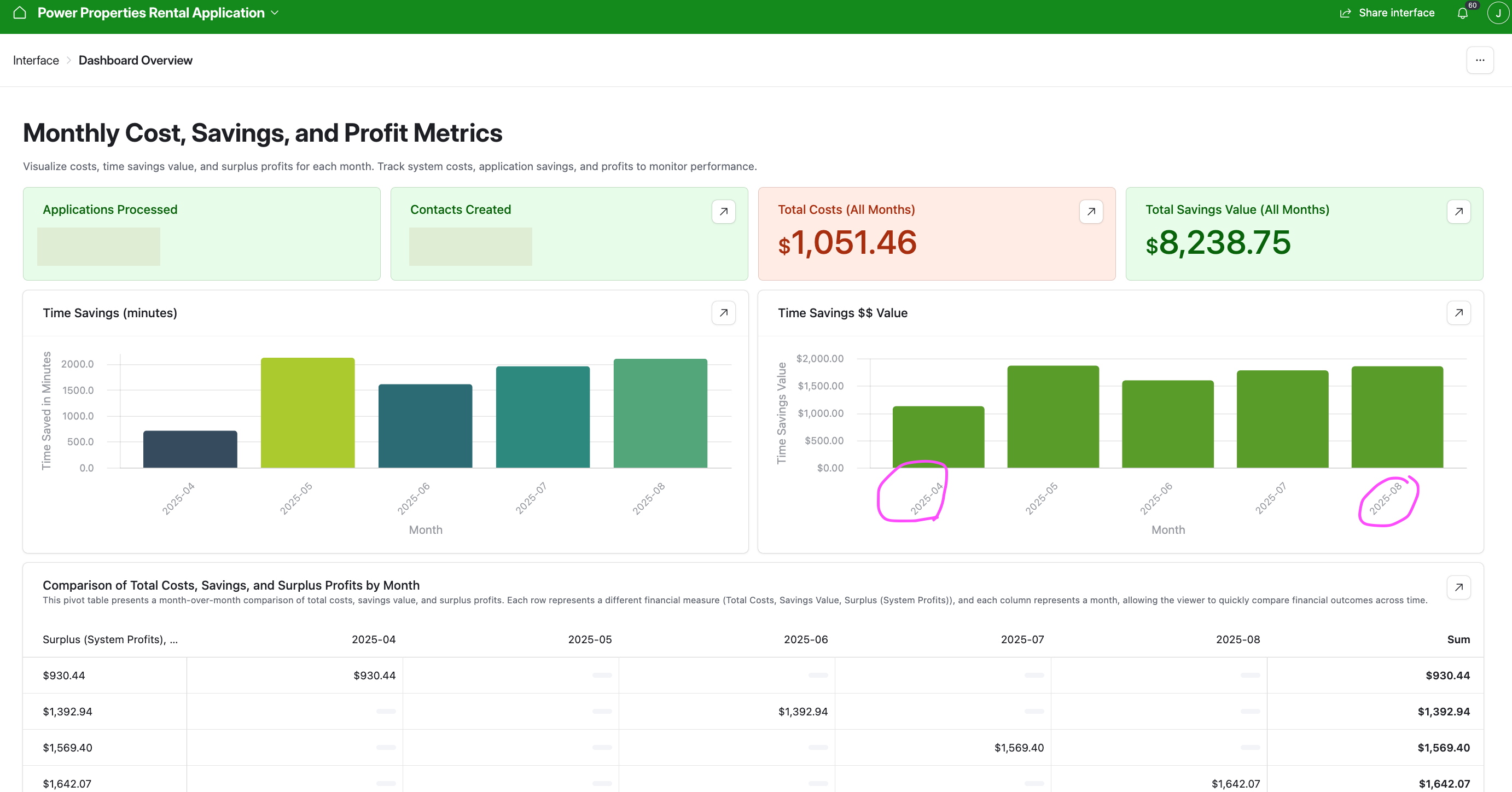Click the 2025-06 bar in Time Savings minutes chart

tap(425, 426)
